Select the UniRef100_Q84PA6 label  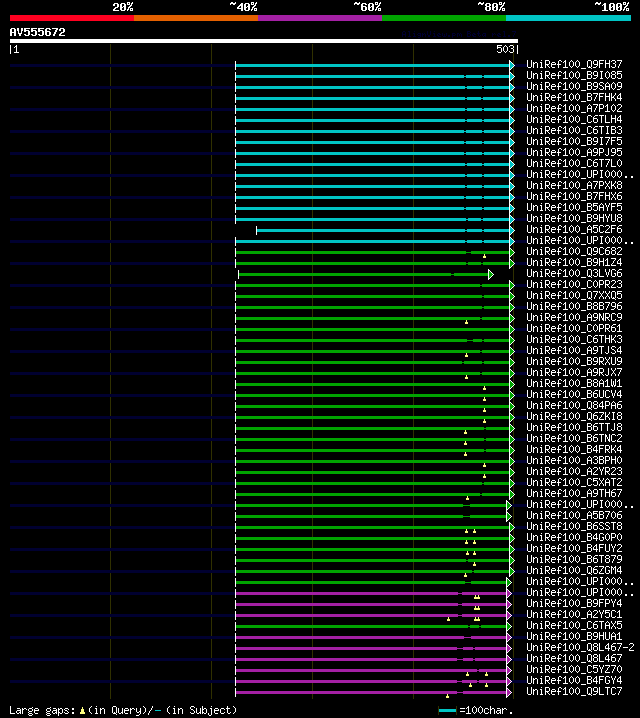coord(574,405)
